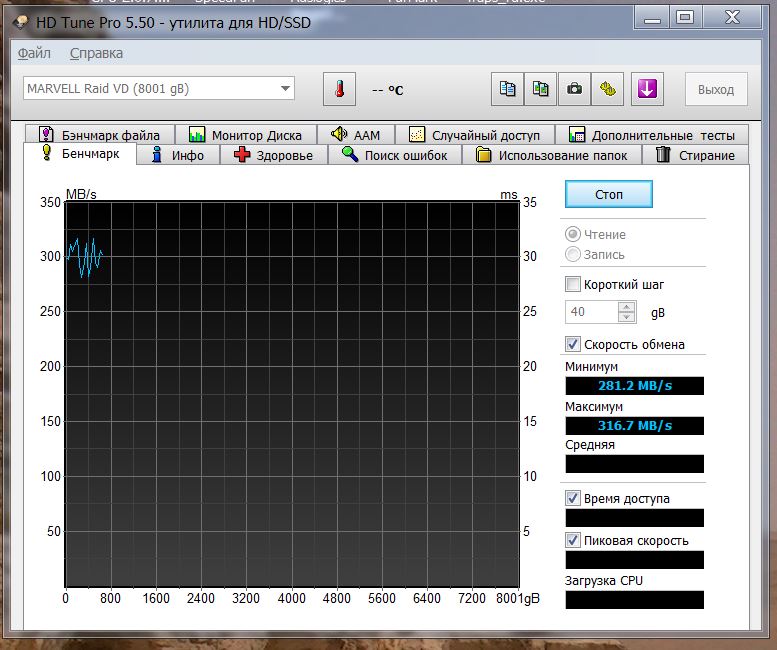
Task: Open the Стирание tab with trash icon
Action: coord(695,155)
